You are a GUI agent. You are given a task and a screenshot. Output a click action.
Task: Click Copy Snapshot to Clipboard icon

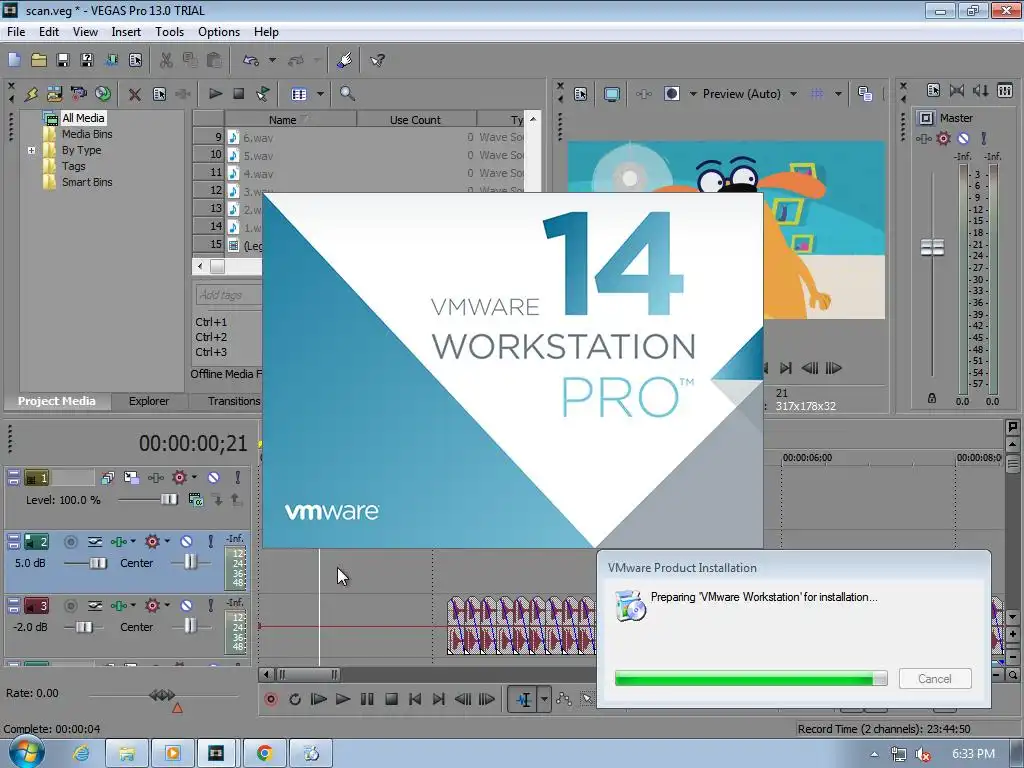[865, 94]
